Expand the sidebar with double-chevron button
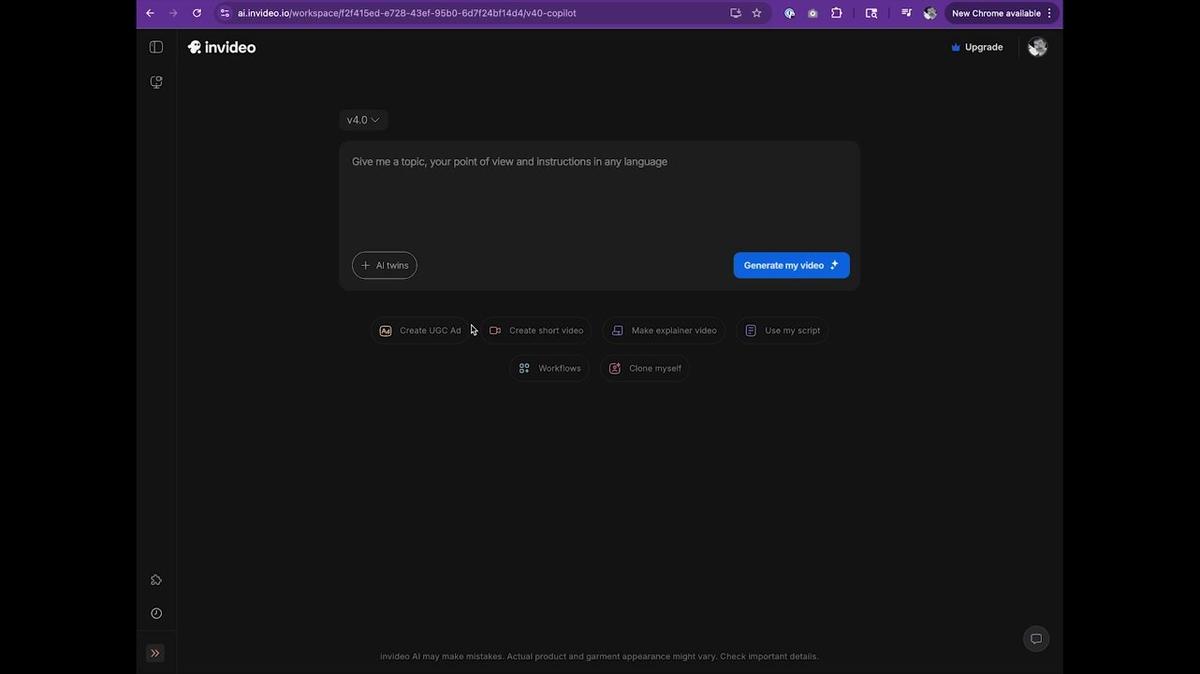 pyautogui.click(x=155, y=653)
